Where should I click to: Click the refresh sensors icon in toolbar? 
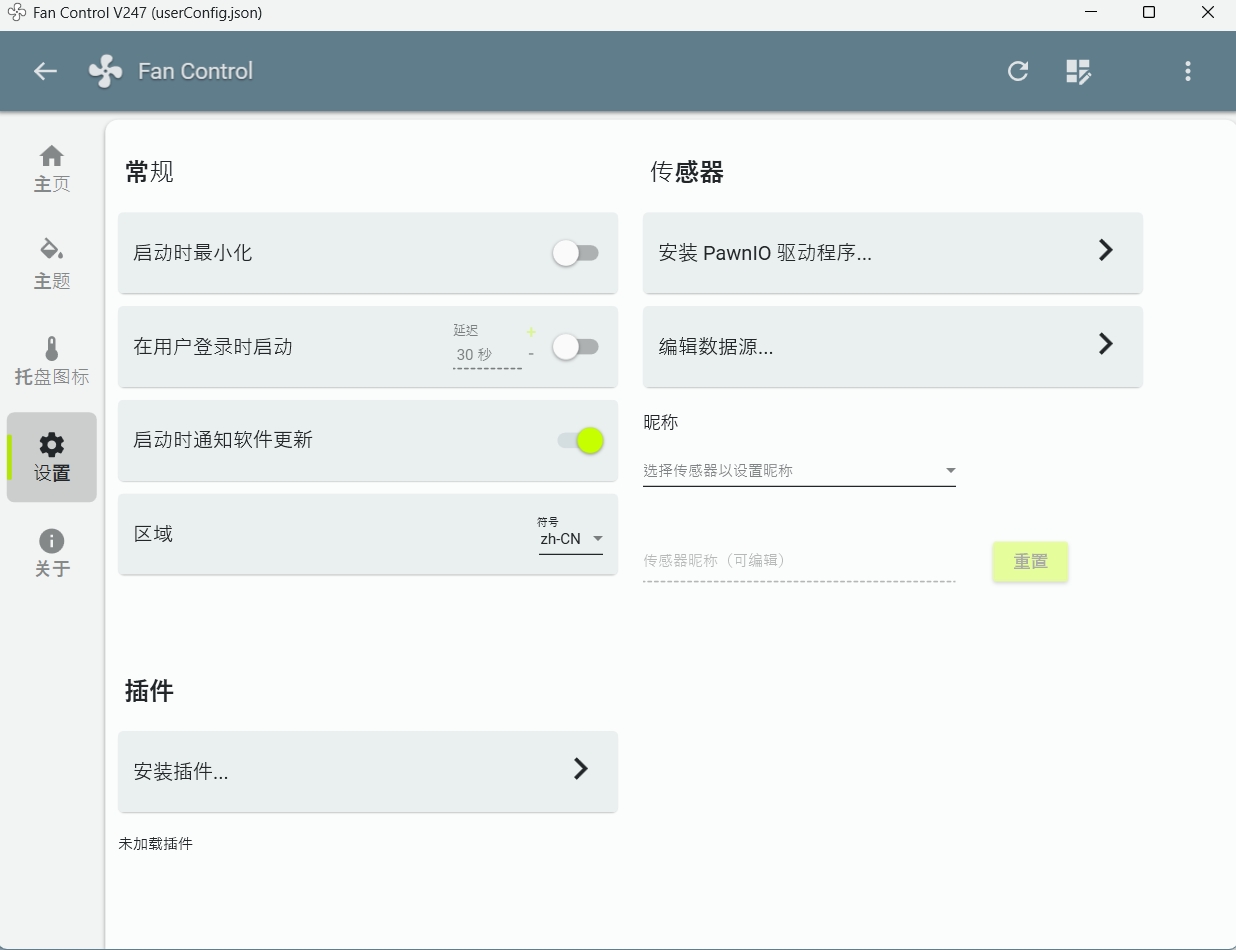[1018, 71]
